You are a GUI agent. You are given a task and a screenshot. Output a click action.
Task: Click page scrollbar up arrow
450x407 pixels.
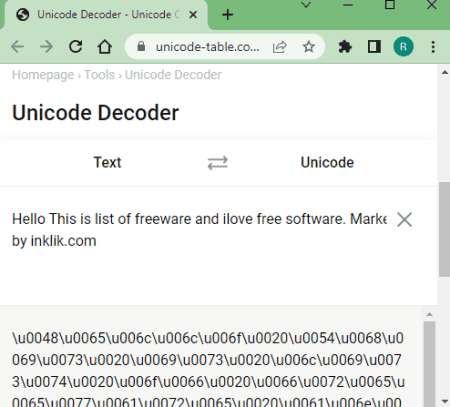pyautogui.click(x=444, y=72)
